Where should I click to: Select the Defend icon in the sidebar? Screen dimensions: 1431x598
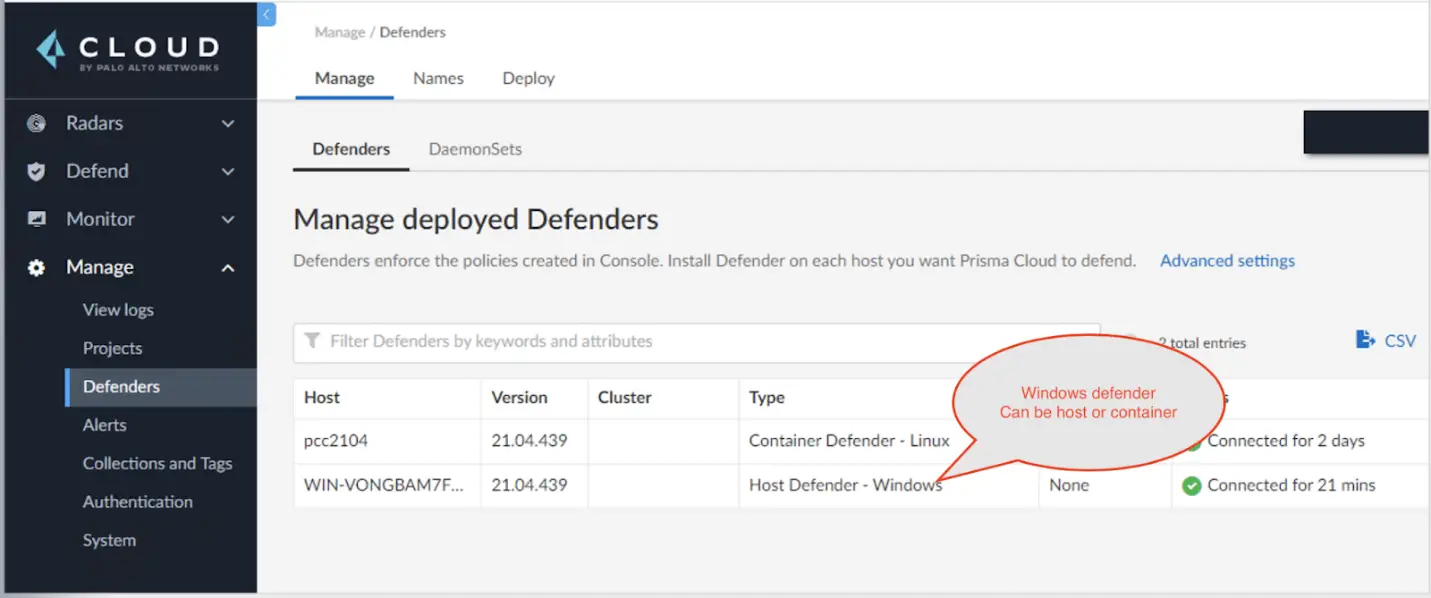(36, 171)
